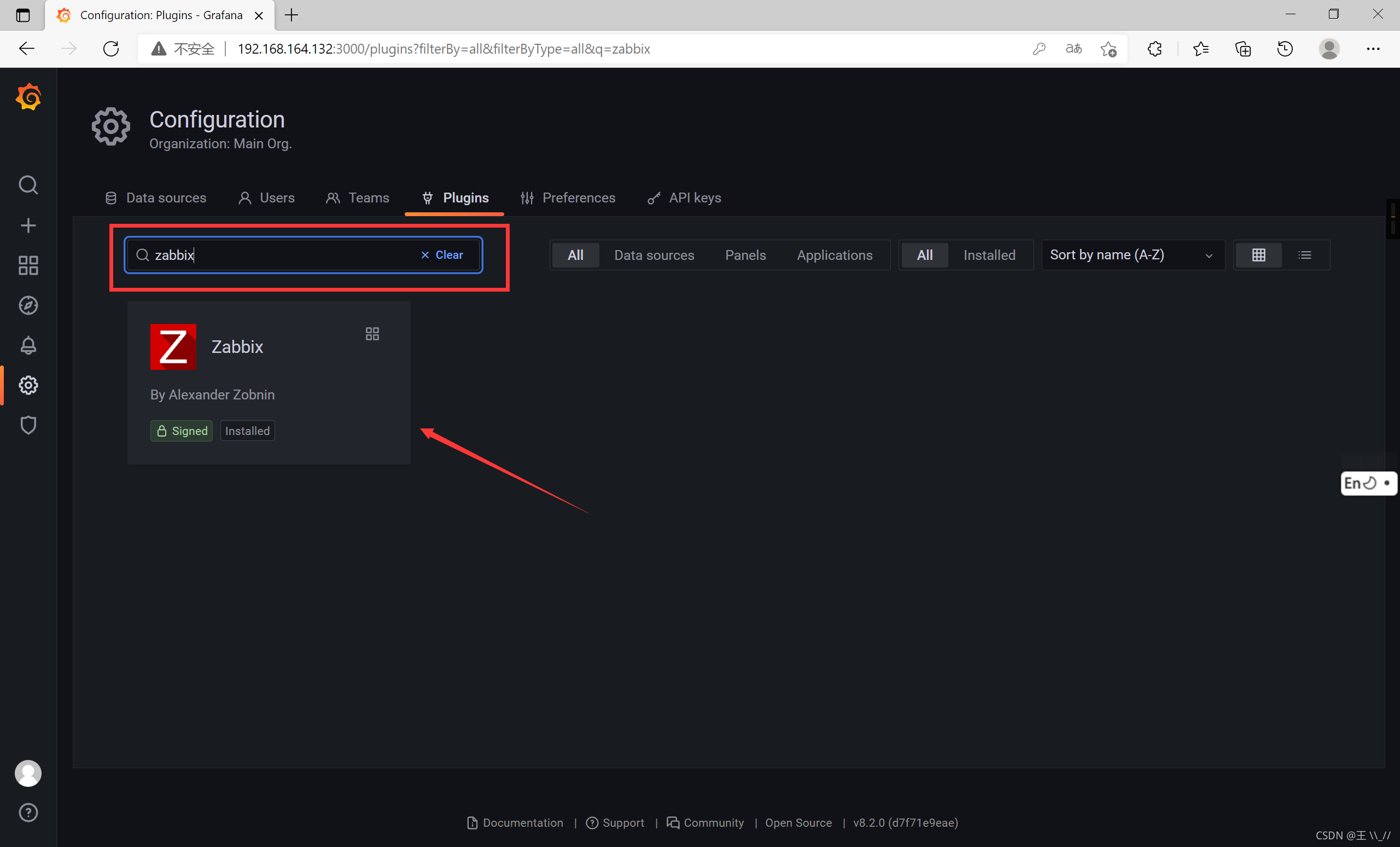Filter plugins by Applications type
Viewport: 1400px width, 847px height.
pyautogui.click(x=834, y=255)
